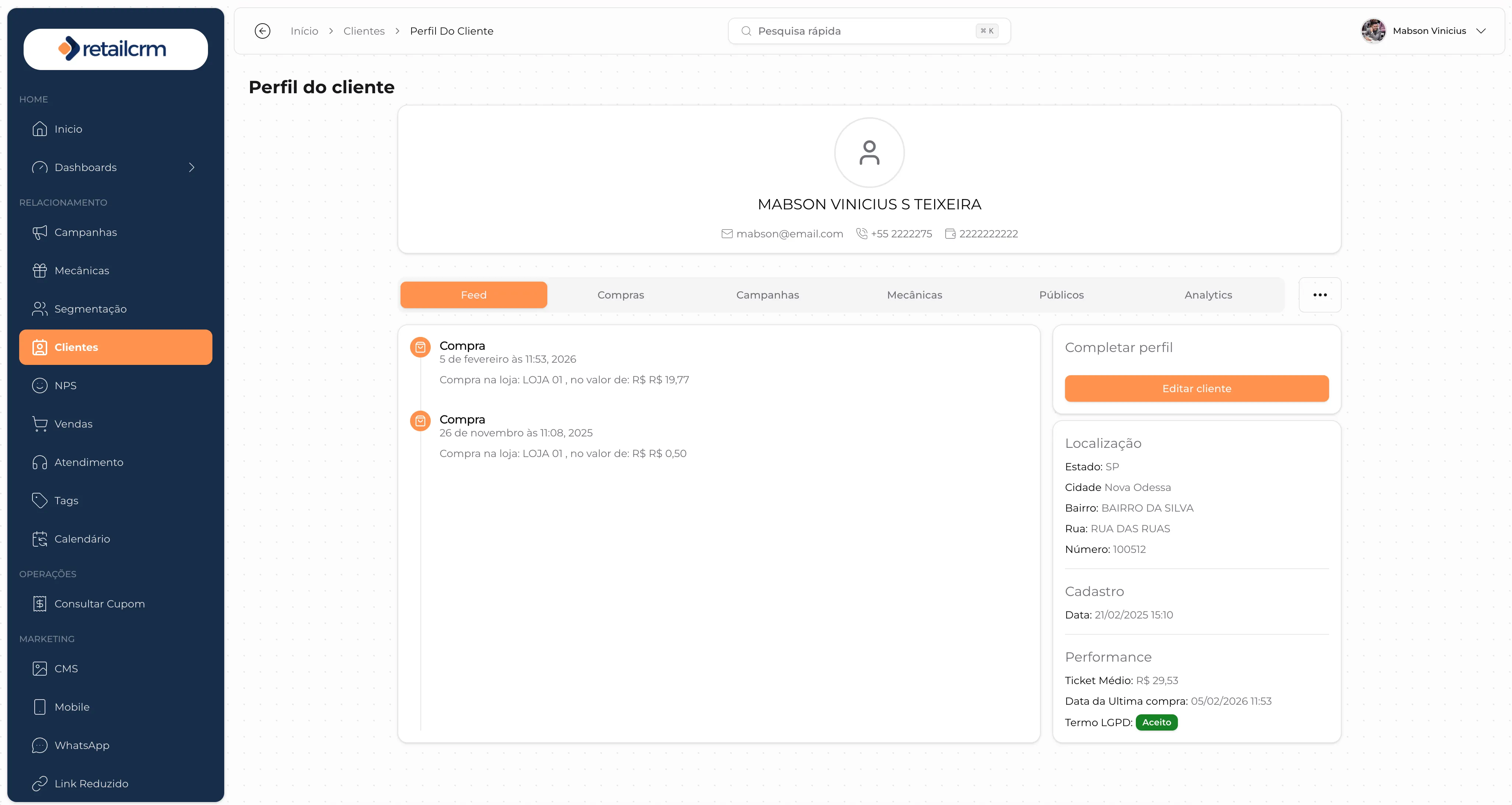Click the Dashboards gauge icon
The width and height of the screenshot is (1512, 805).
pos(39,167)
